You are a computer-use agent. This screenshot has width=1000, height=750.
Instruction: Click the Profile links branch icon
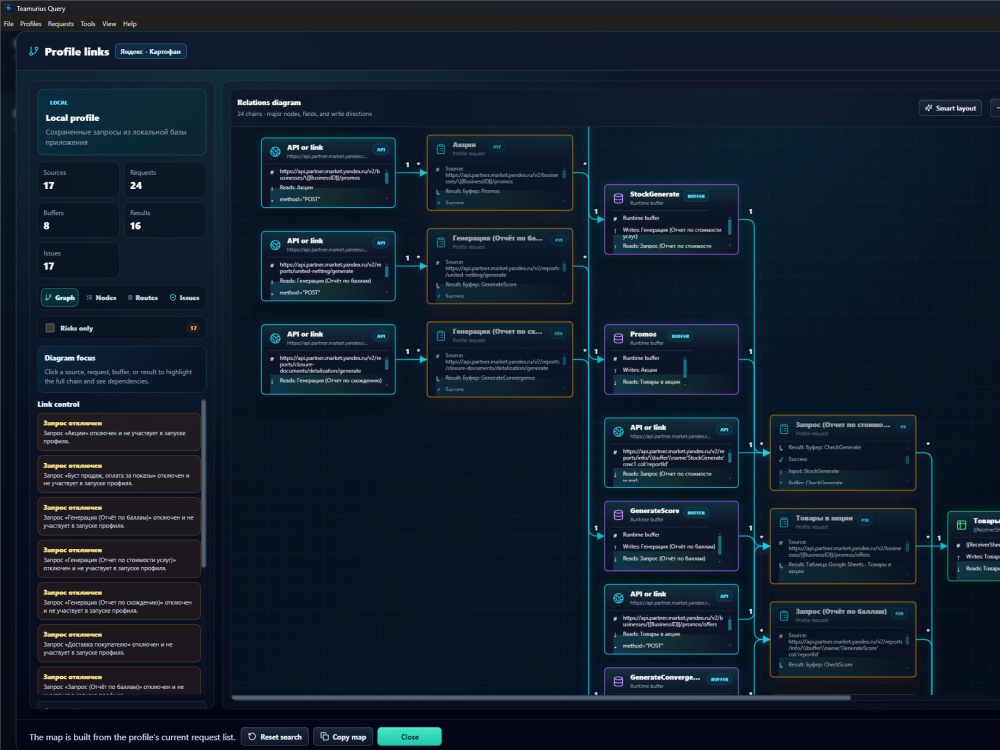pos(34,51)
